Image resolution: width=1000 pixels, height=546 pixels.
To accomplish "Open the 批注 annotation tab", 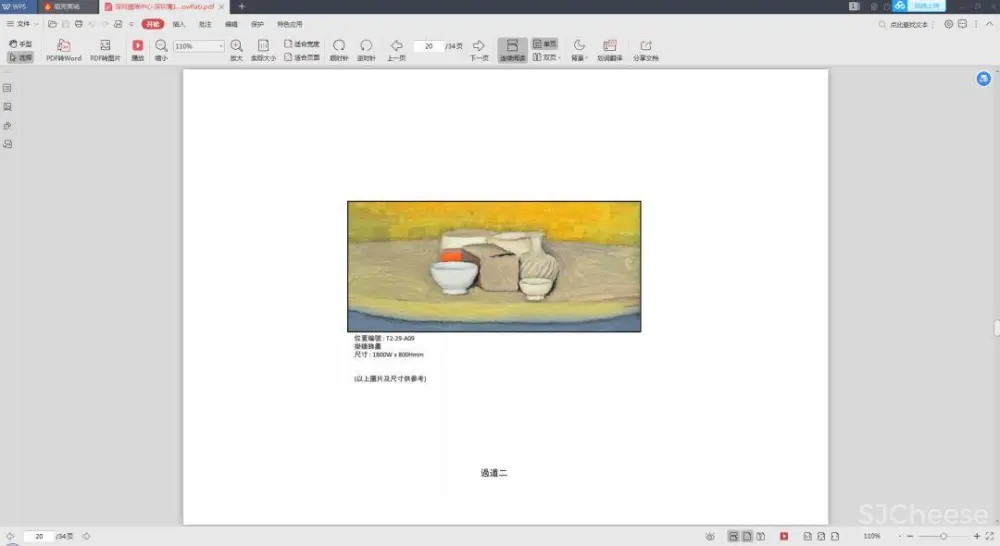I will point(205,23).
